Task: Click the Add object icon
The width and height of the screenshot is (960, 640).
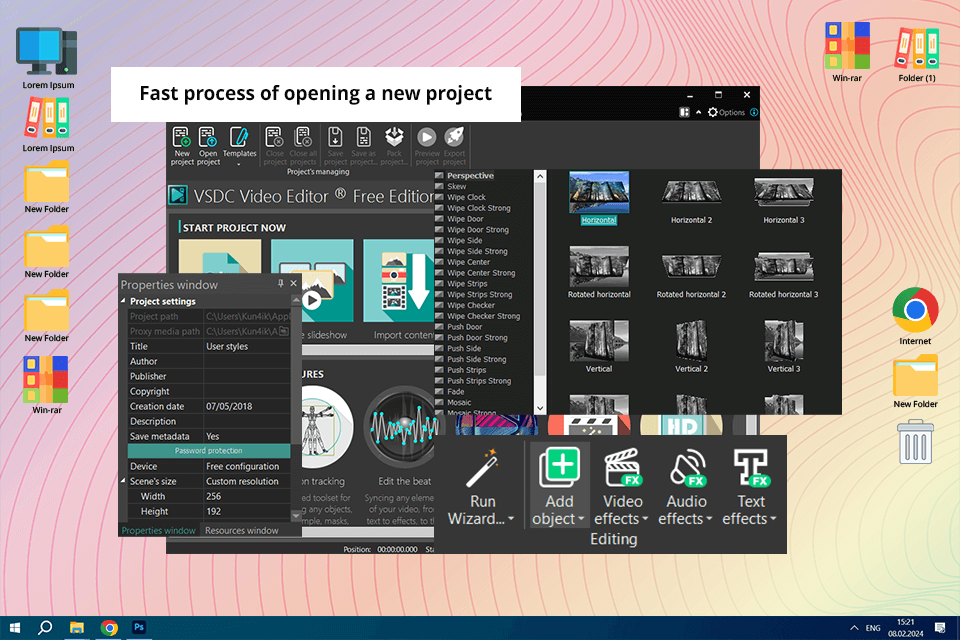Action: 559,469
